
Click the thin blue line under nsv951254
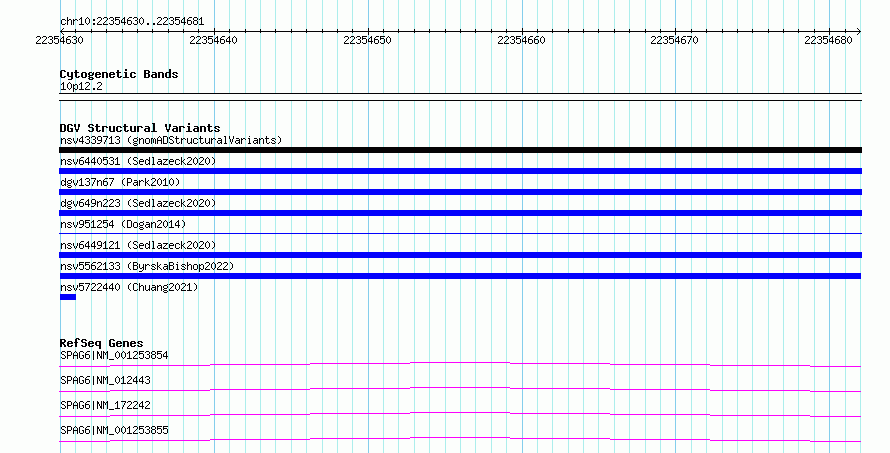click(460, 233)
